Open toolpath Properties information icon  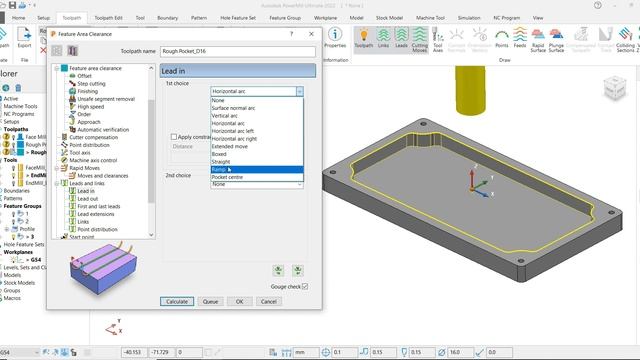pyautogui.click(x=335, y=38)
